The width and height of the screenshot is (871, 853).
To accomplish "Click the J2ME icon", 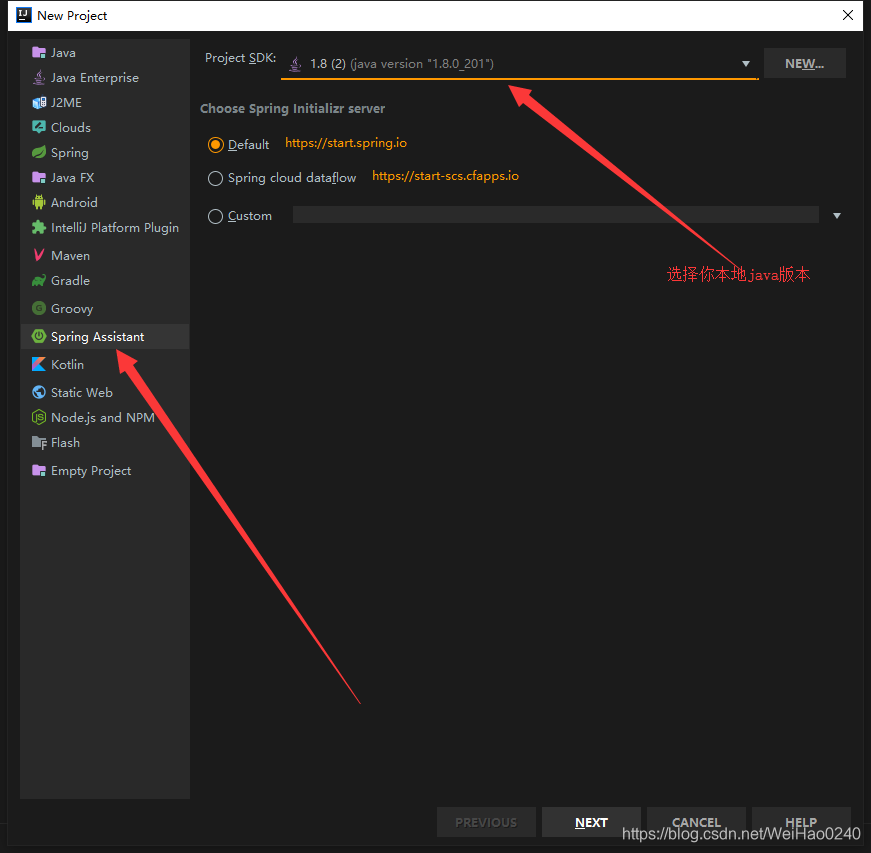I will 39,103.
